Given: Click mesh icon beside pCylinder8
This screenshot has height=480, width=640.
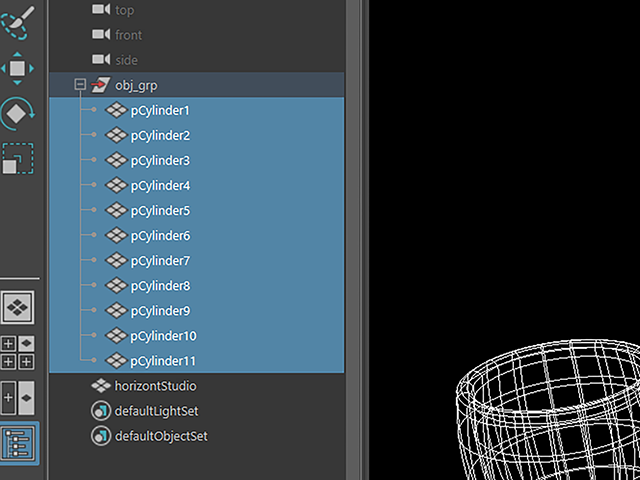Looking at the screenshot, I should (116, 285).
